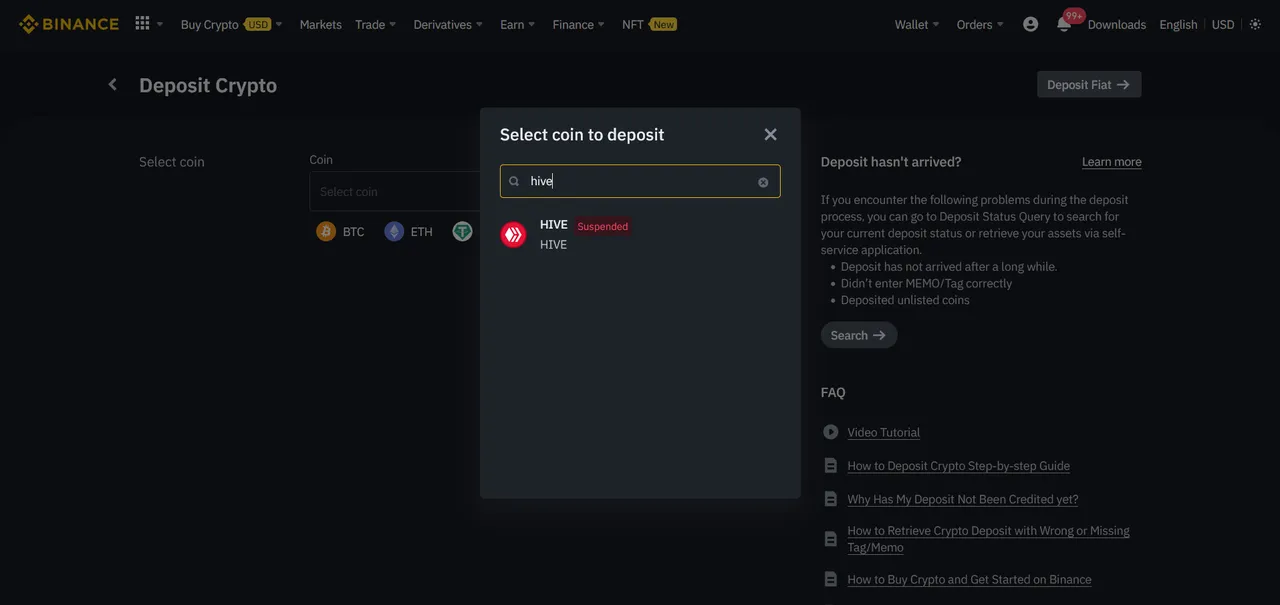Open the Learn more link
The image size is (1280, 605).
coord(1111,162)
